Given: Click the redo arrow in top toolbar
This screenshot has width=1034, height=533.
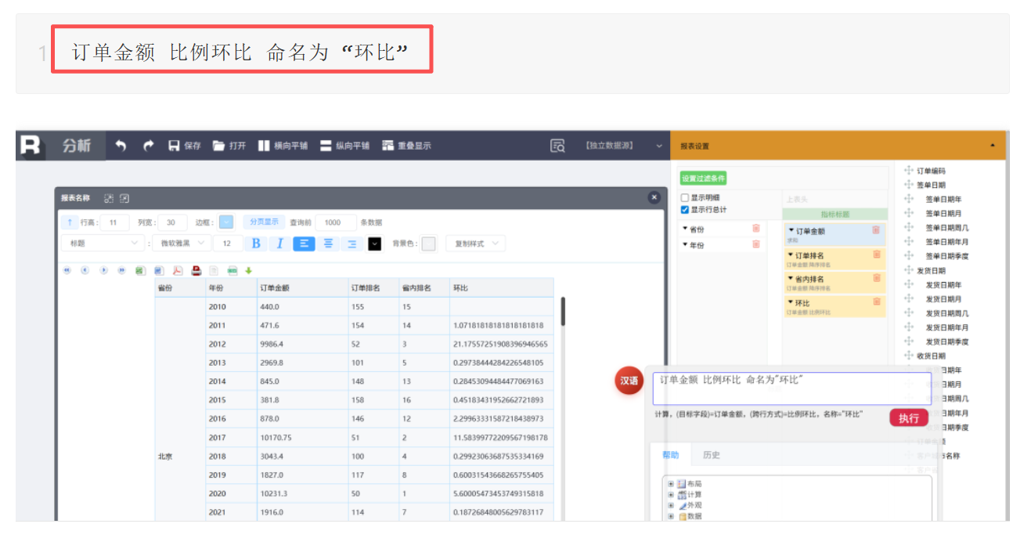Looking at the screenshot, I should [x=149, y=146].
